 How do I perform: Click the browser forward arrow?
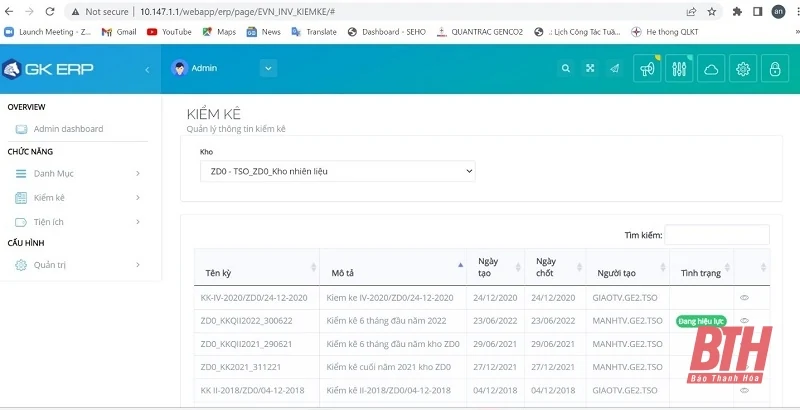click(x=30, y=11)
